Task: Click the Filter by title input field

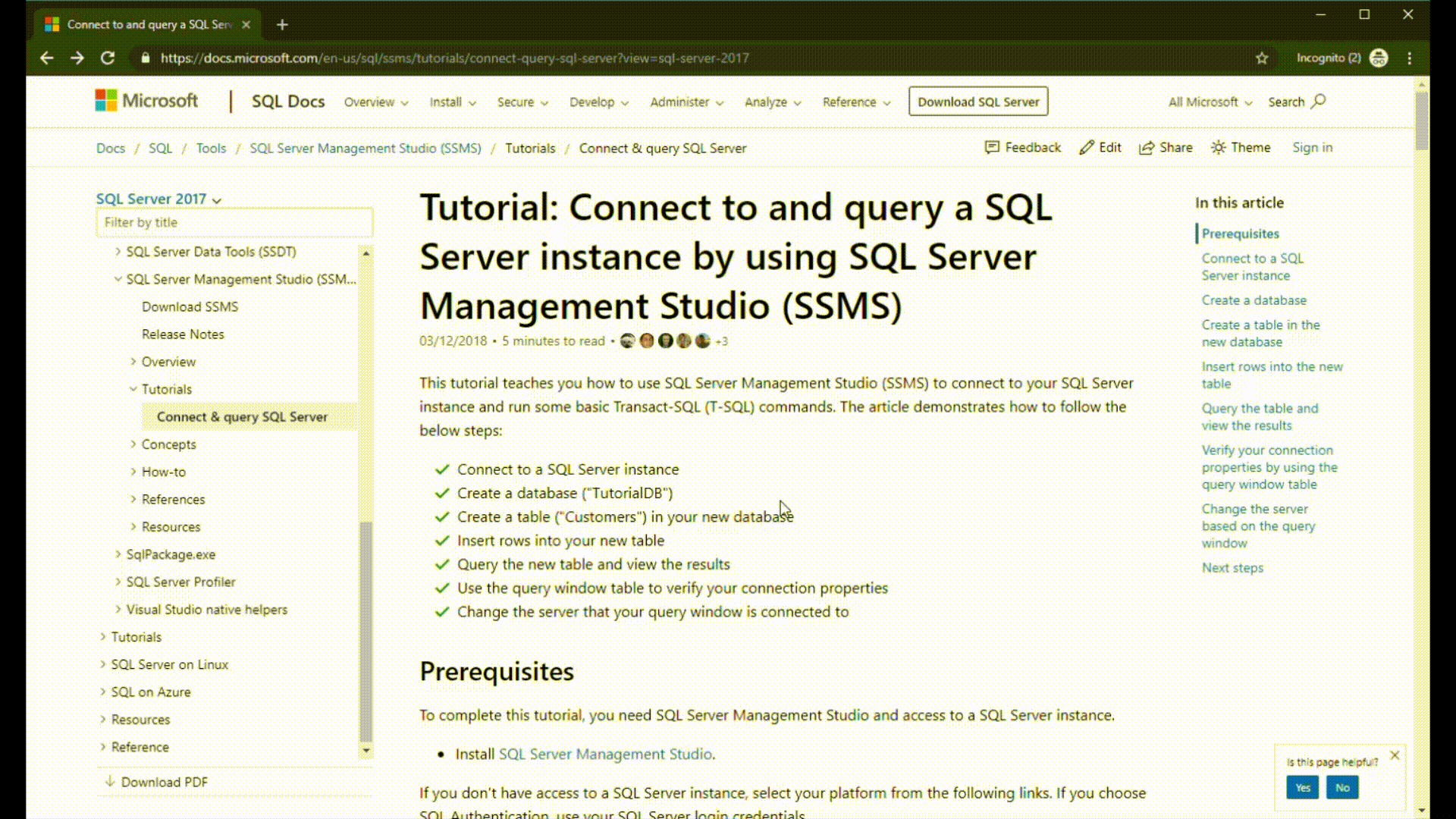Action: [234, 221]
